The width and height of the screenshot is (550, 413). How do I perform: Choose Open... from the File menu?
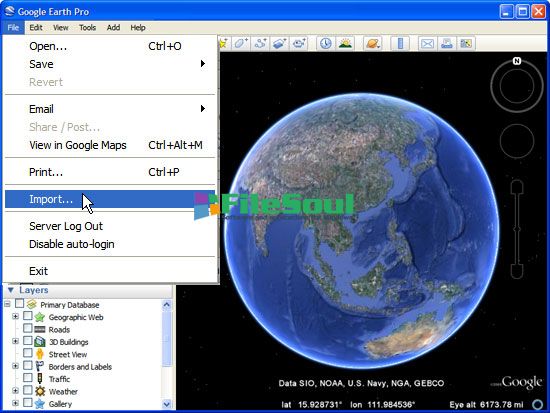click(110, 46)
